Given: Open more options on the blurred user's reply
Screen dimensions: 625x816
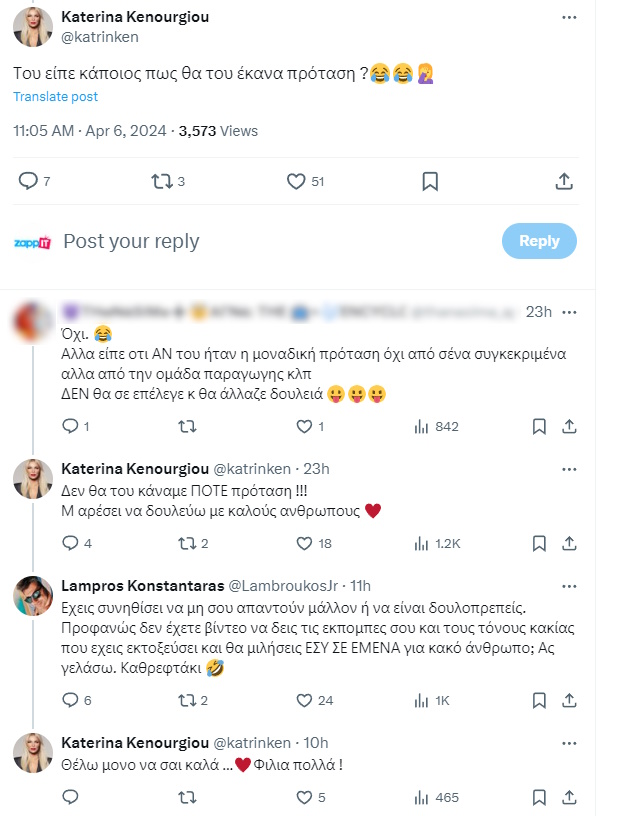Looking at the screenshot, I should pos(569,311).
